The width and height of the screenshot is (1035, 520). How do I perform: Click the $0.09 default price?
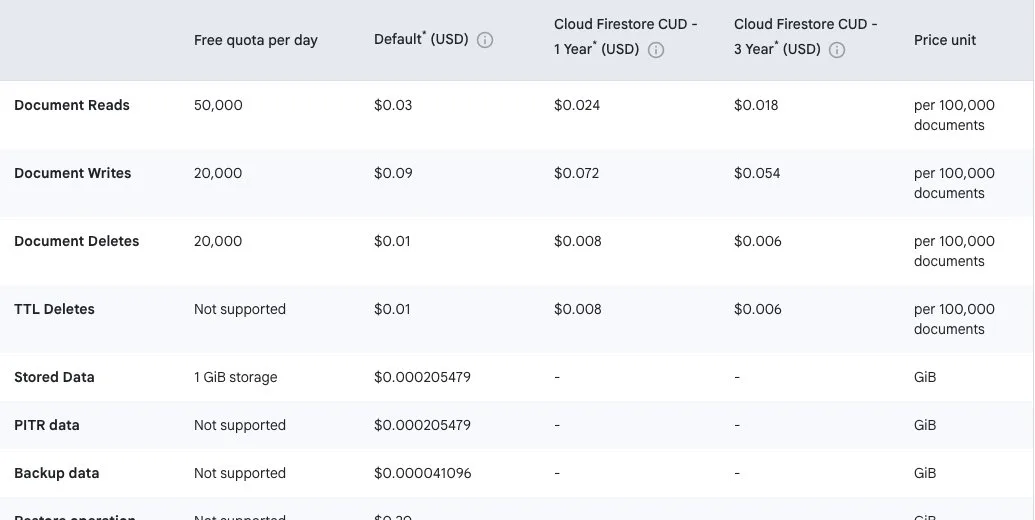[x=393, y=174]
